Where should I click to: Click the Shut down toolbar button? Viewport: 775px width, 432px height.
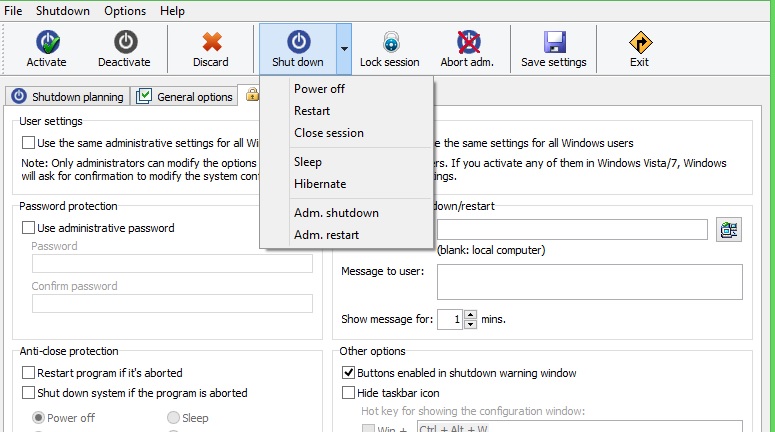298,49
